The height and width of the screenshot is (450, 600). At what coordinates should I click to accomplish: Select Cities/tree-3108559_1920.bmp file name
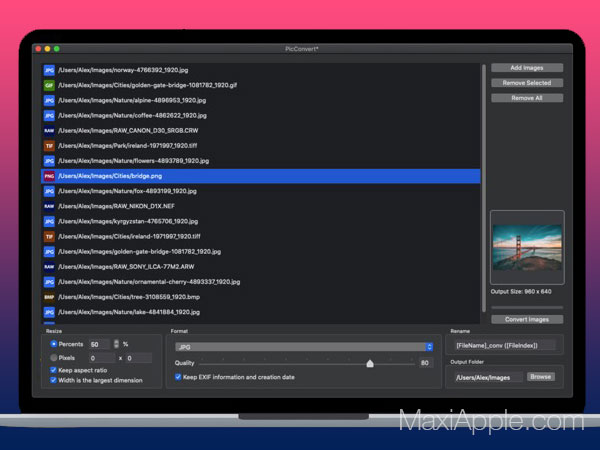(129, 297)
